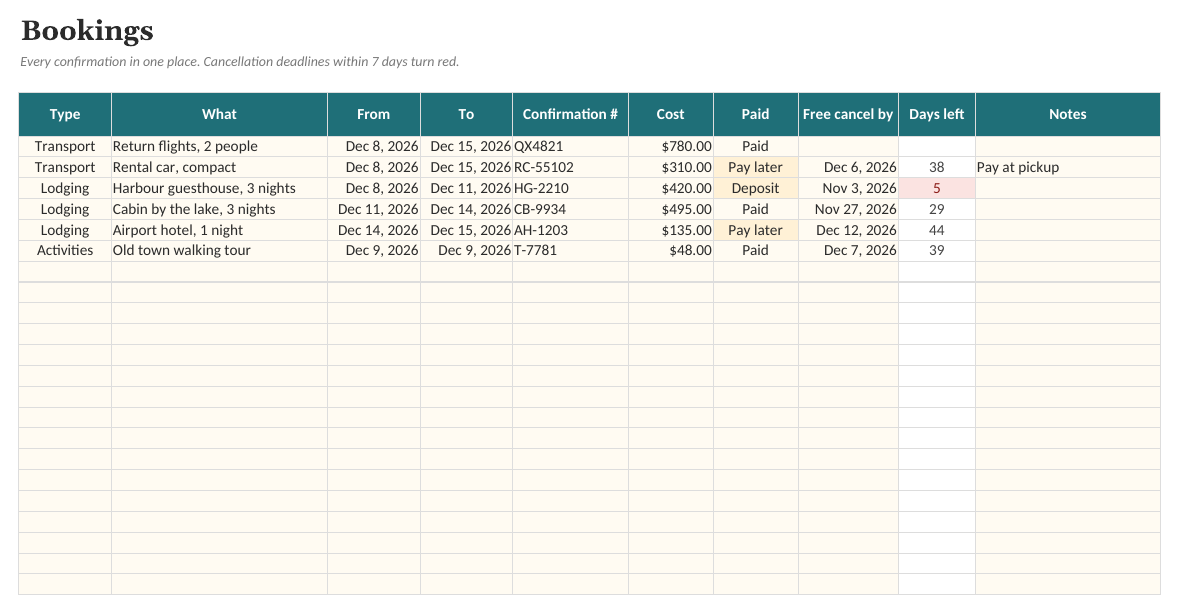This screenshot has width=1179, height=613.
Task: Select the Cost column header
Action: (x=671, y=114)
